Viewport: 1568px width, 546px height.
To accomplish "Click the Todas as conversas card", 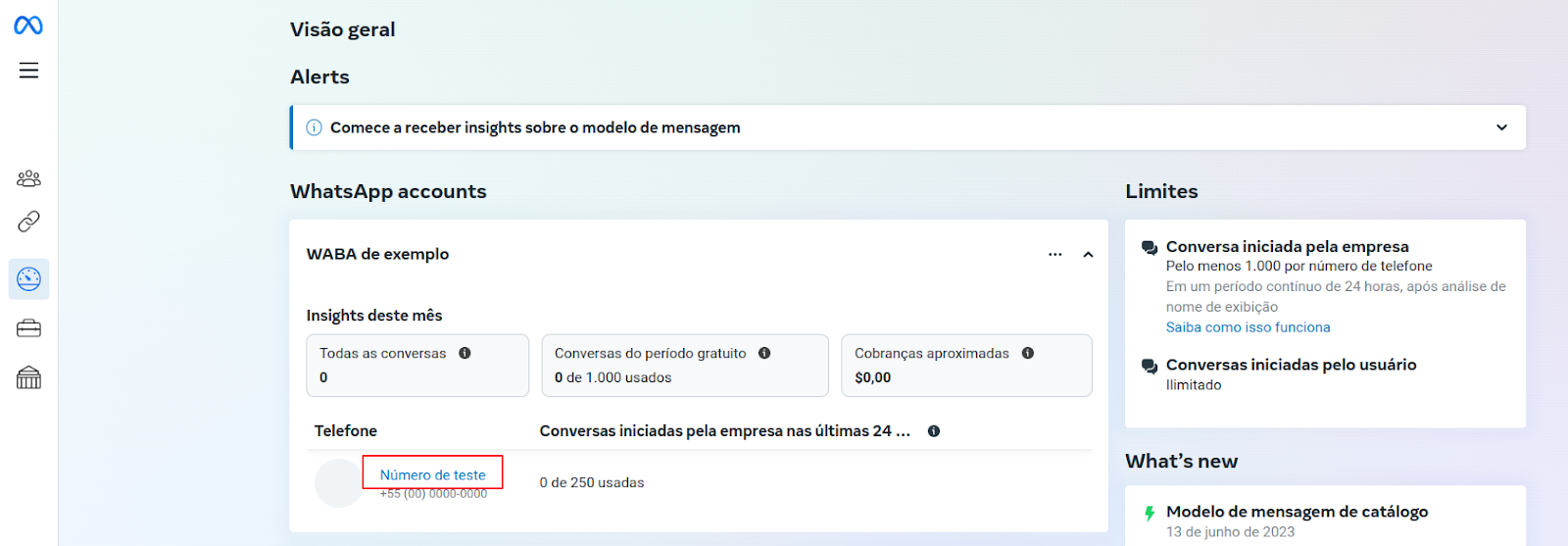I will (417, 366).
